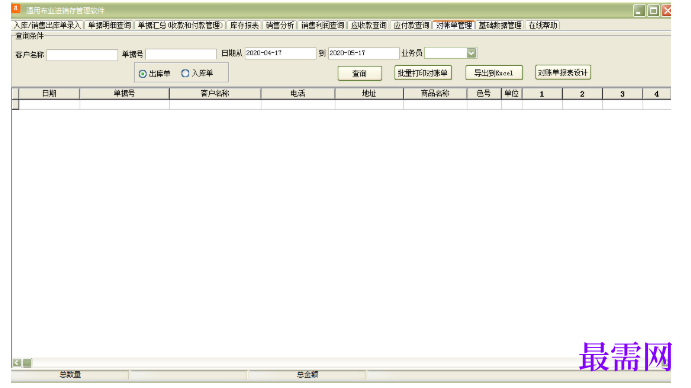The height and width of the screenshot is (388, 691).
Task: Click the 地址 column header
Action: pos(369,93)
